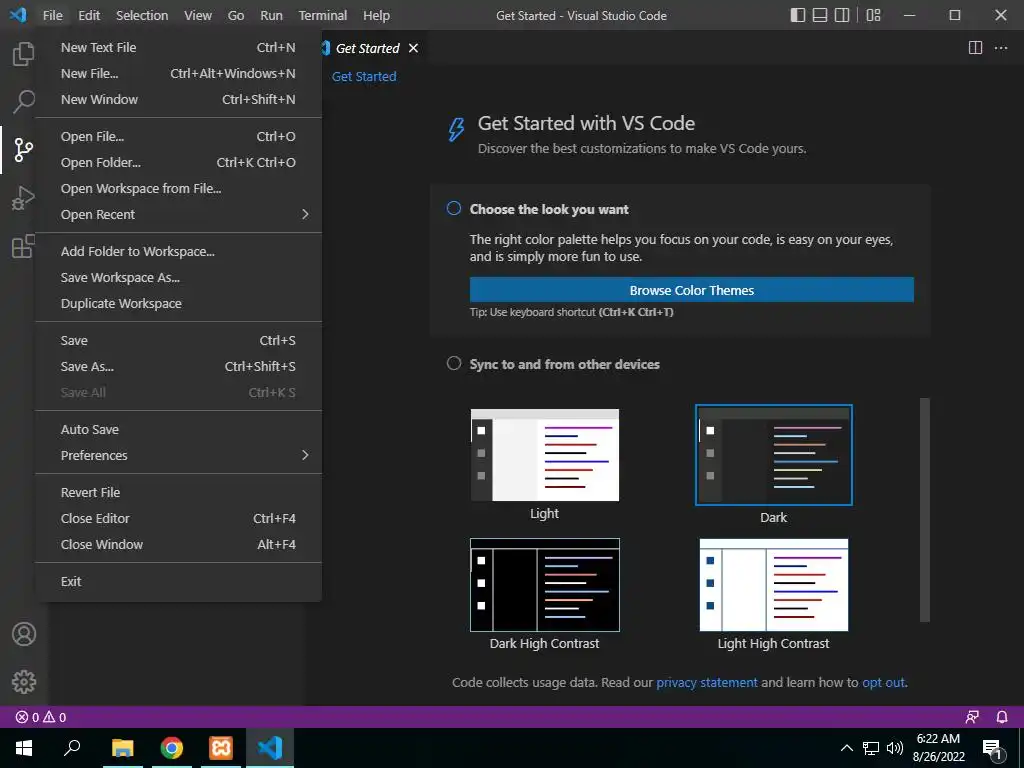Viewport: 1024px width, 768px height.
Task: Choose New File... menu entry
Action: (x=178, y=73)
